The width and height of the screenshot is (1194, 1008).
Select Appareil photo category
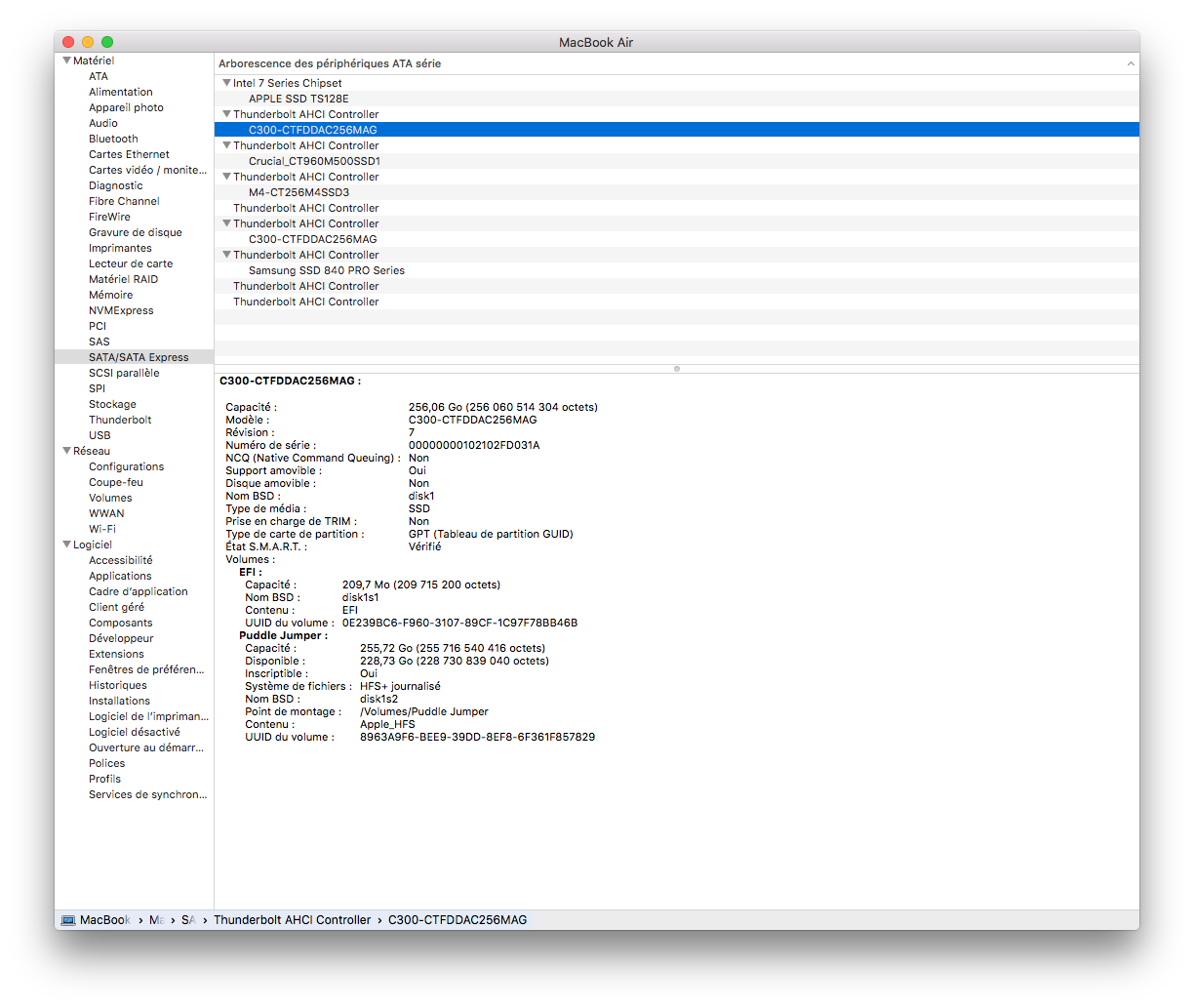pos(126,107)
